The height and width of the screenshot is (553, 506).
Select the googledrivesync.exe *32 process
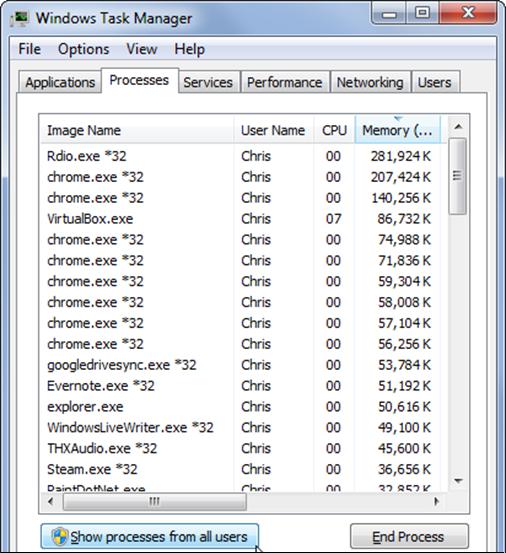(240, 365)
